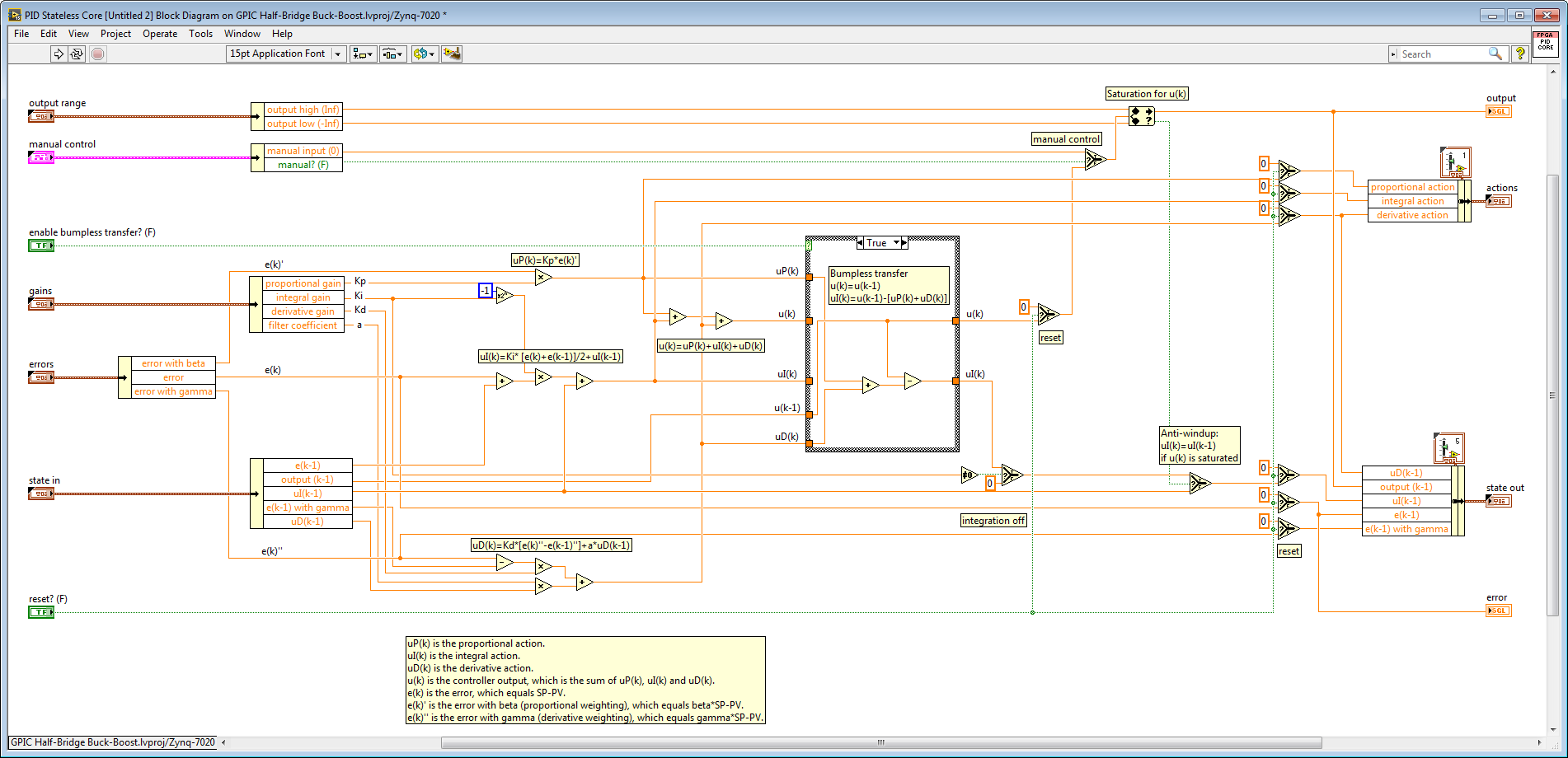Open the Edit menu
This screenshot has width=1568, height=758.
(49, 34)
